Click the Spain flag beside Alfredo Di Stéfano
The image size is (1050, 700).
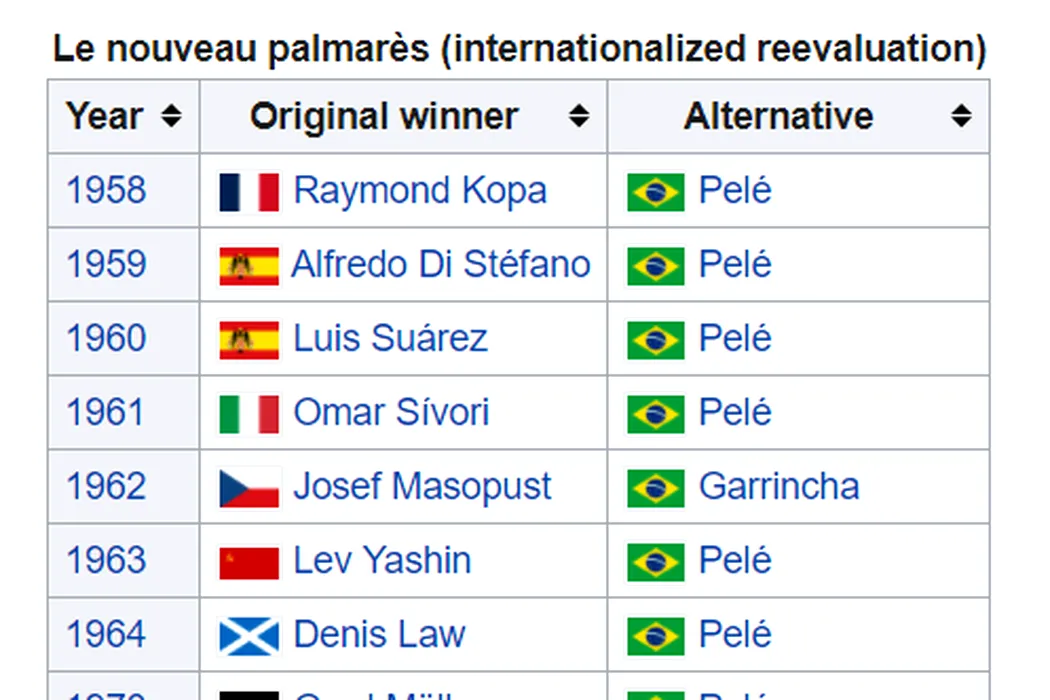249,266
